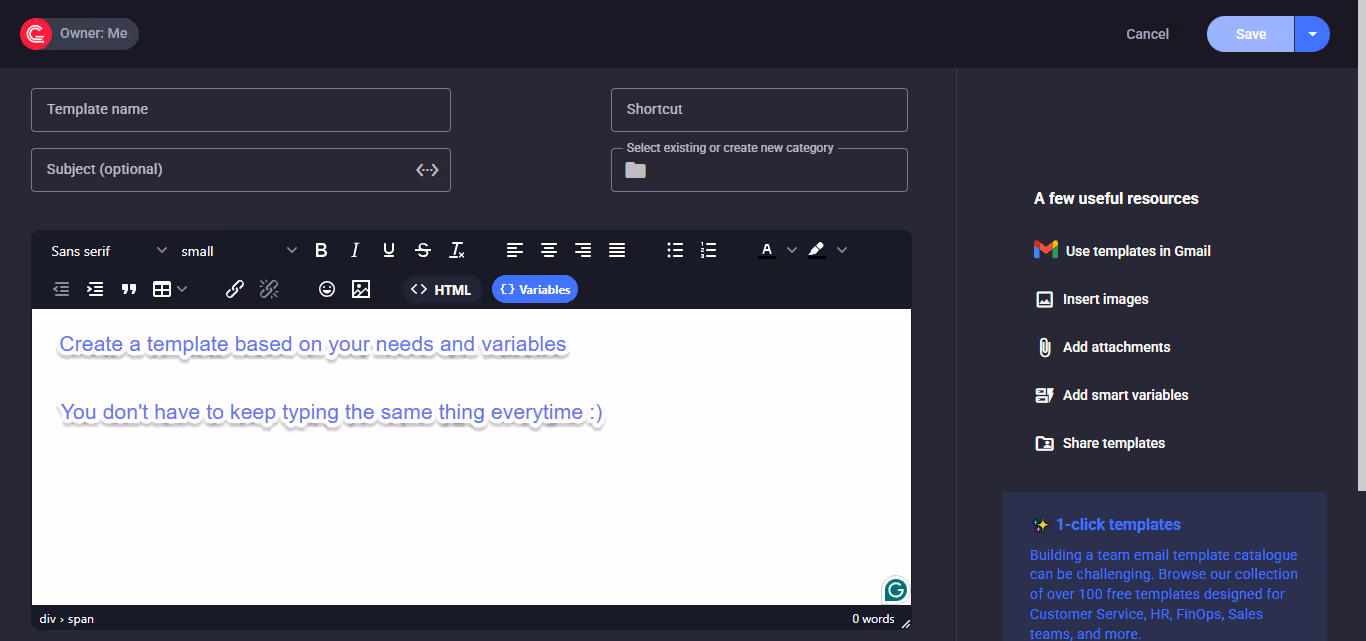This screenshot has width=1366, height=641.
Task: Apply italic formatting
Action: point(354,250)
